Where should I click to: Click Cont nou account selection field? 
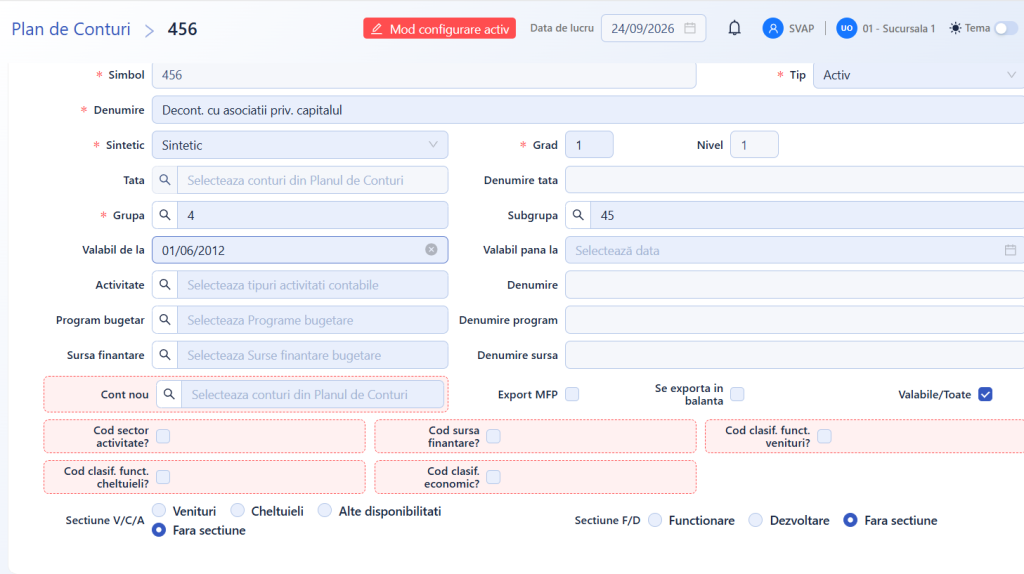click(x=313, y=394)
